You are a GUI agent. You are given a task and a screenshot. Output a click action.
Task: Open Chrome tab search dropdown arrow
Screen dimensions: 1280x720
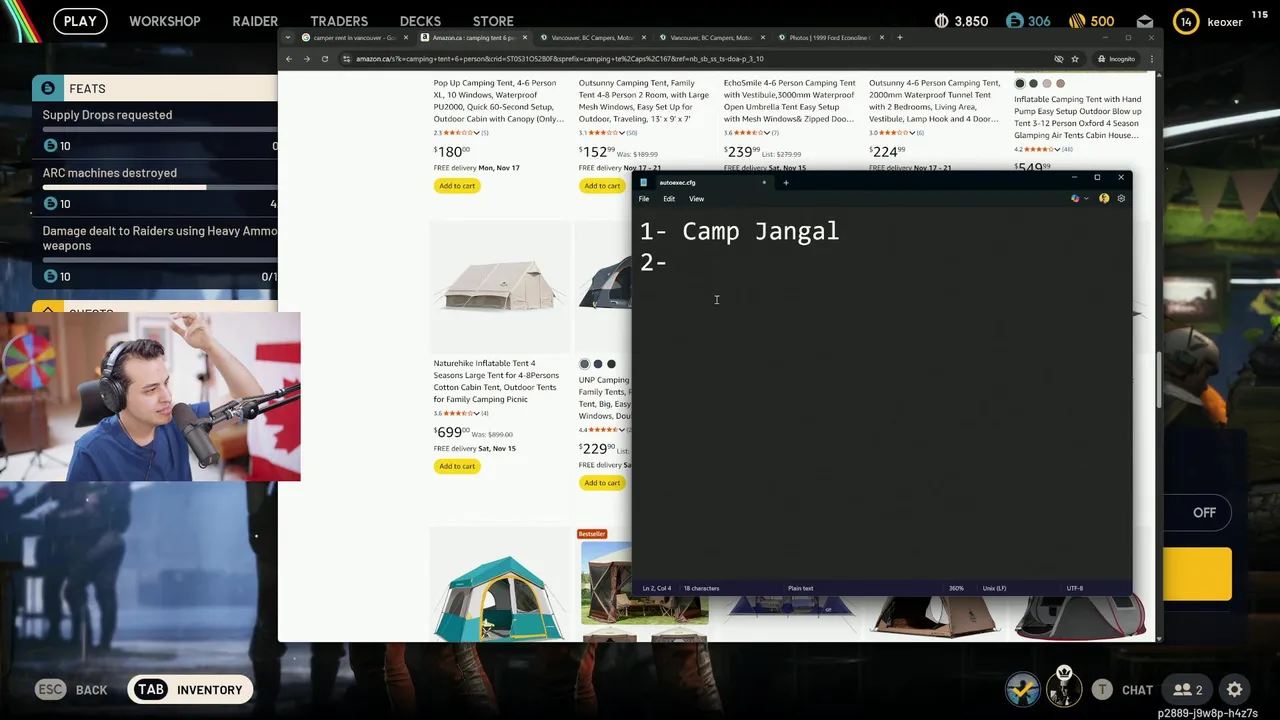tap(289, 38)
